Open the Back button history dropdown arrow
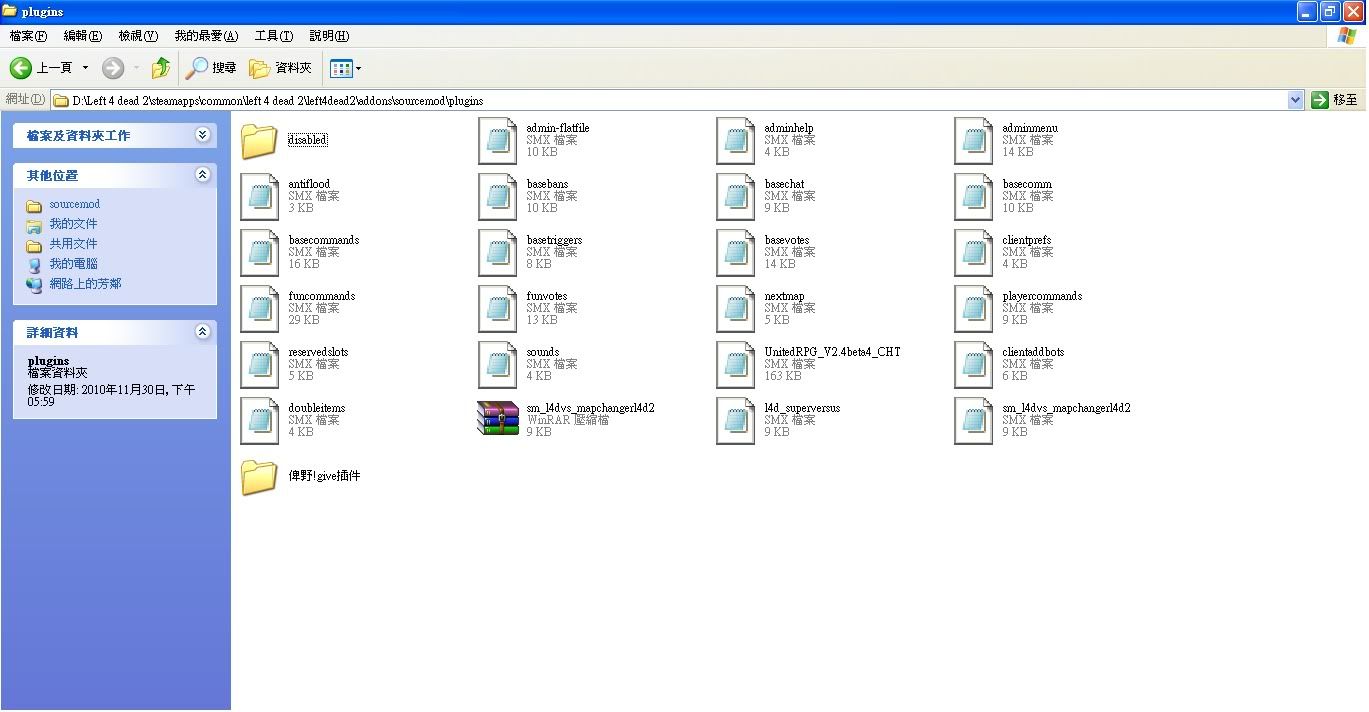Viewport: 1369px width, 712px height. coord(85,68)
